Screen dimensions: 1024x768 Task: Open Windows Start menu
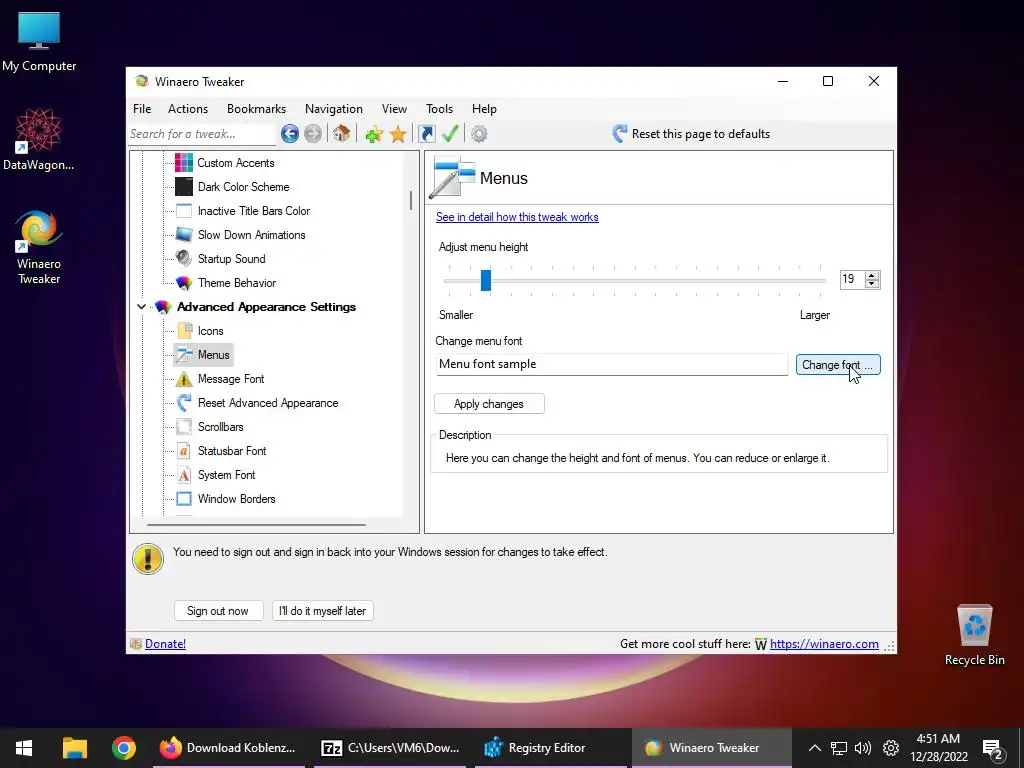(24, 748)
